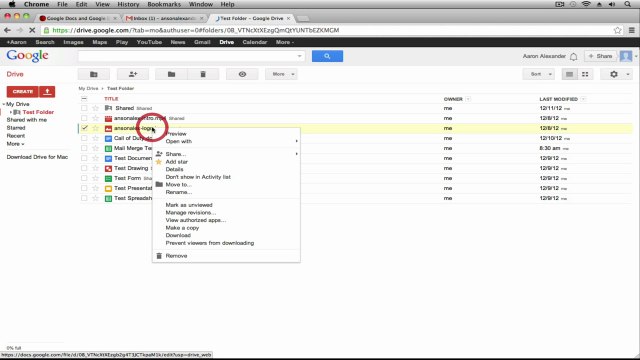Star the Mail Merge row
Image resolution: width=640 pixels, height=360 pixels.
click(96, 148)
